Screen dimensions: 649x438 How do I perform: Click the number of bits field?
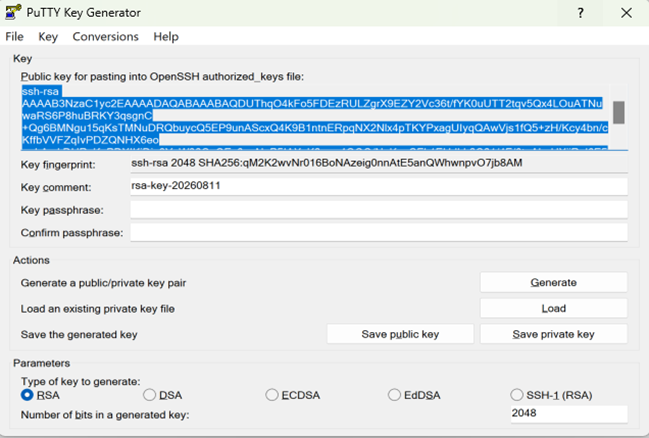tap(569, 414)
